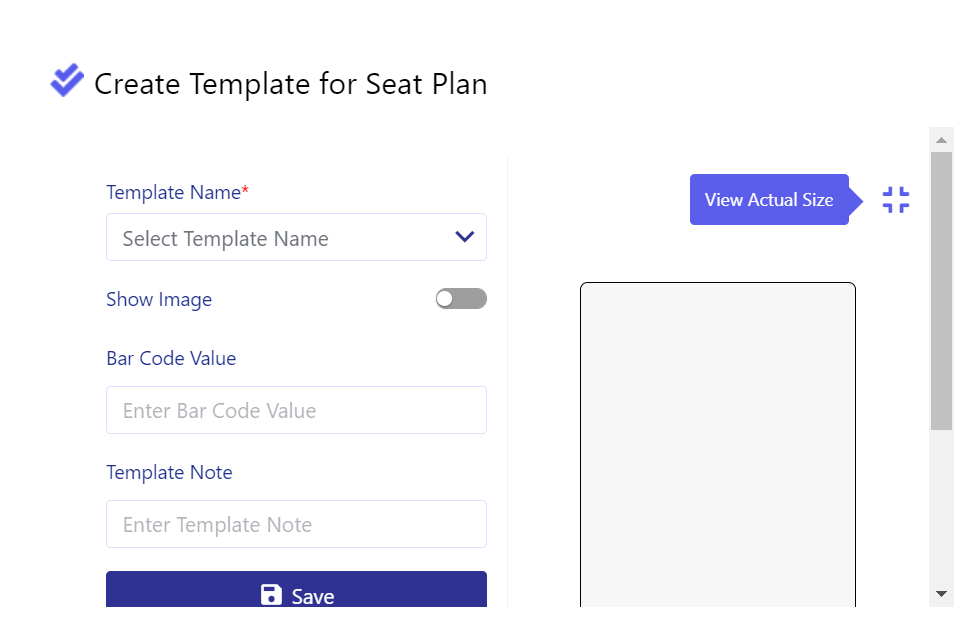
Task: Click the Template Name label
Action: [178, 192]
